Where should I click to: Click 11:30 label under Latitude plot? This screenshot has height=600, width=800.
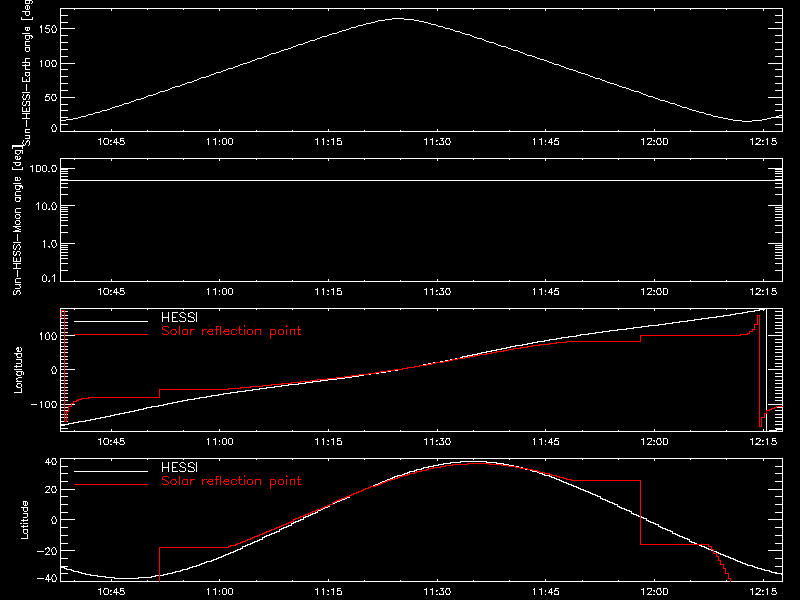pos(437,592)
